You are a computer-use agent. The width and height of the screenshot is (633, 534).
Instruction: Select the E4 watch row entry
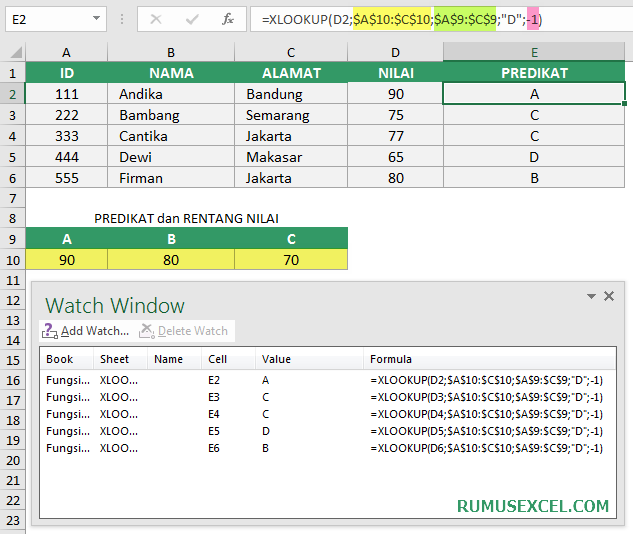[x=328, y=414]
